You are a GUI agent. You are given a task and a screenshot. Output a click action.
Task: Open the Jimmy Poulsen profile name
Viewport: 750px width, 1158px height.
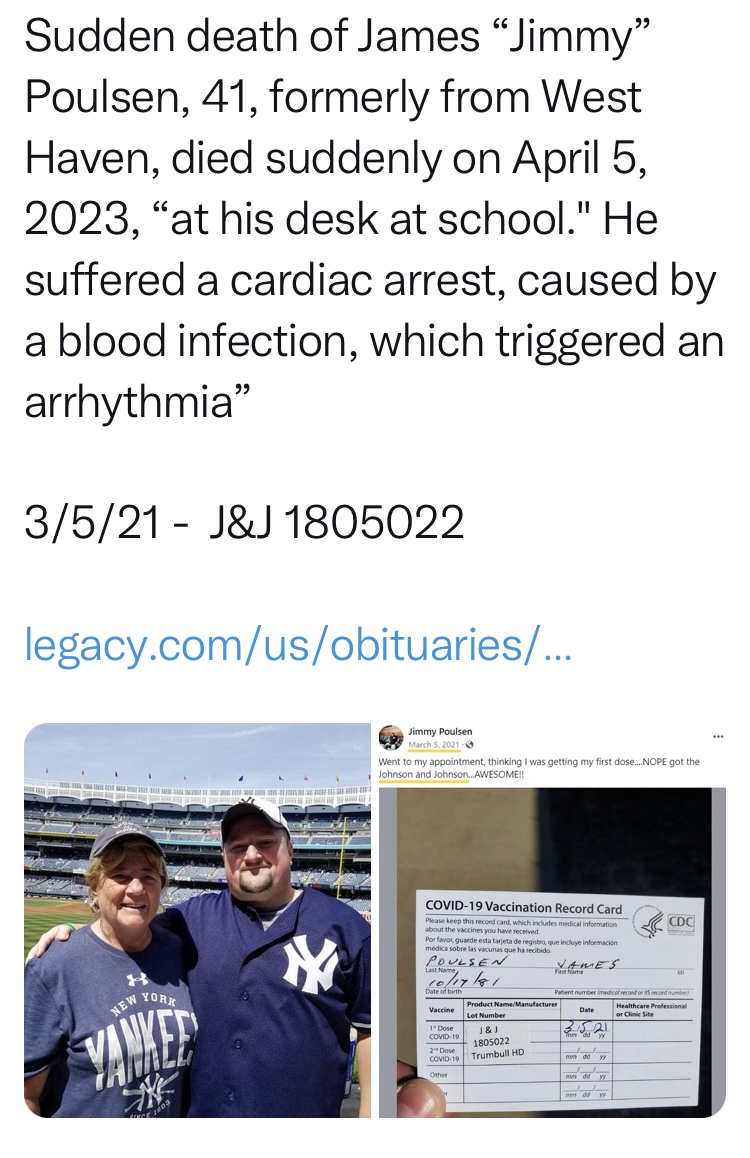[x=441, y=731]
